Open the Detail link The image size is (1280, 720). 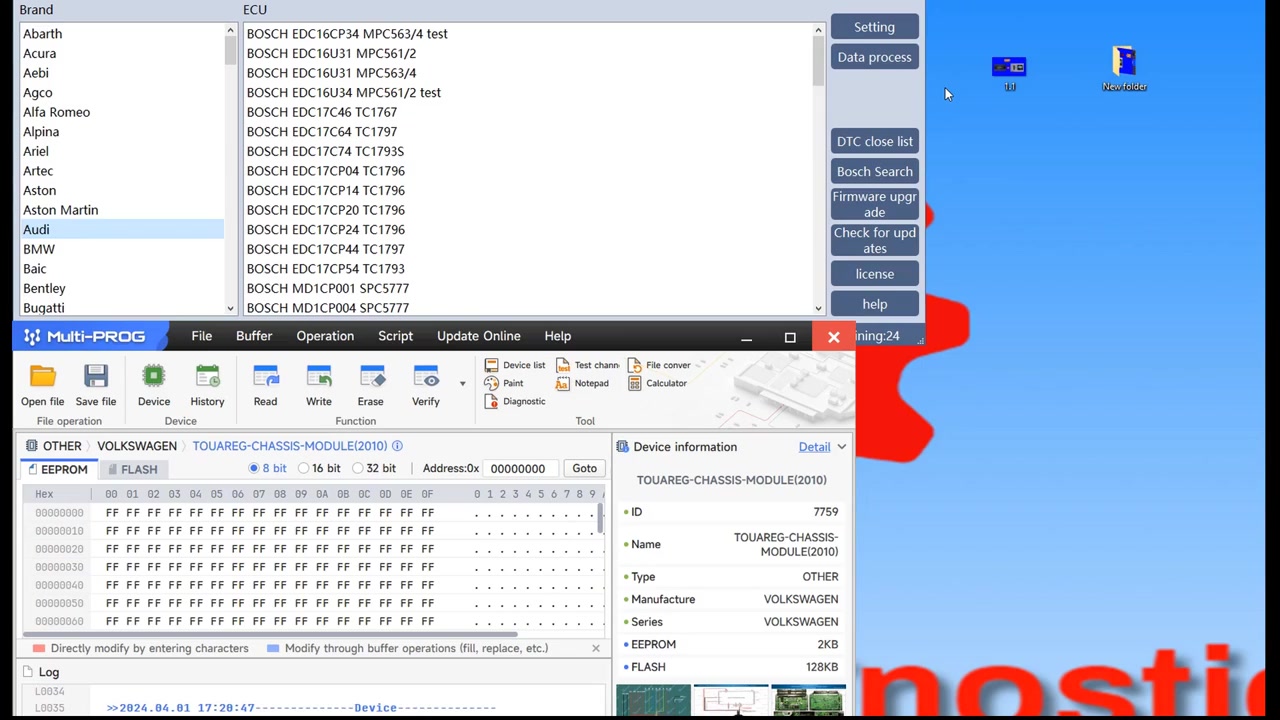pyautogui.click(x=814, y=447)
